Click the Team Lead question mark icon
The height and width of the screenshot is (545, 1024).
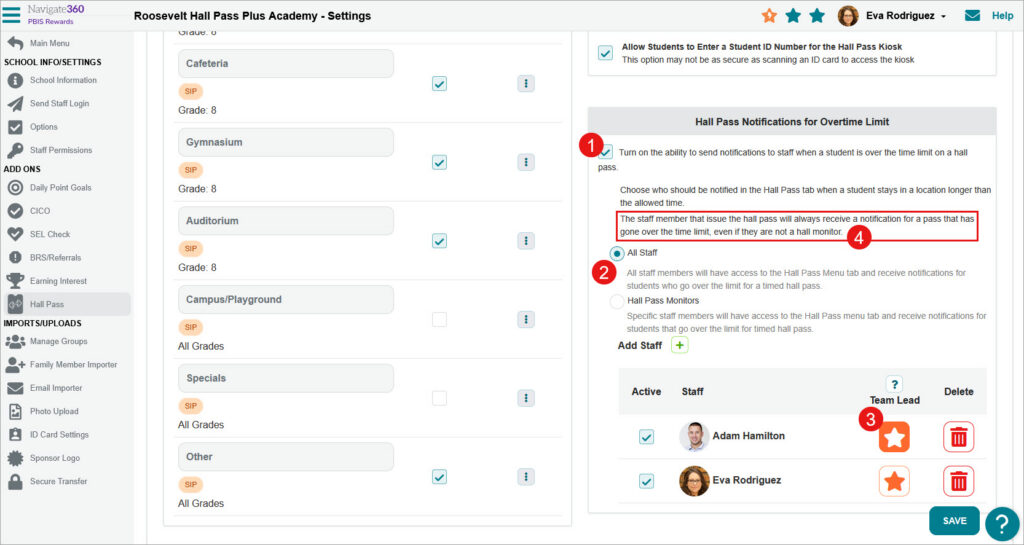click(894, 384)
